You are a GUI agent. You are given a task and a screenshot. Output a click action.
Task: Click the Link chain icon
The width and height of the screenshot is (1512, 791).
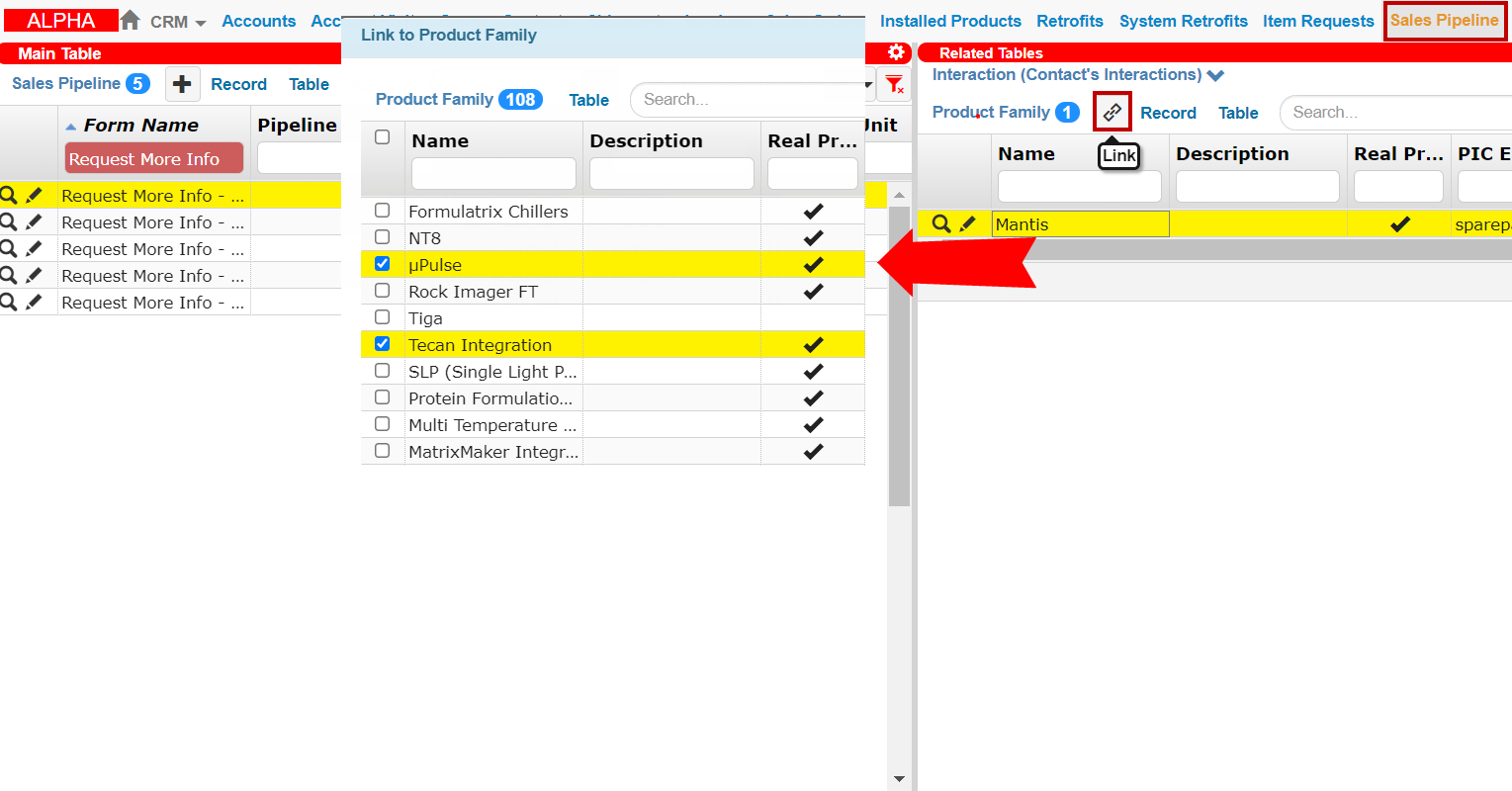tap(1112, 112)
